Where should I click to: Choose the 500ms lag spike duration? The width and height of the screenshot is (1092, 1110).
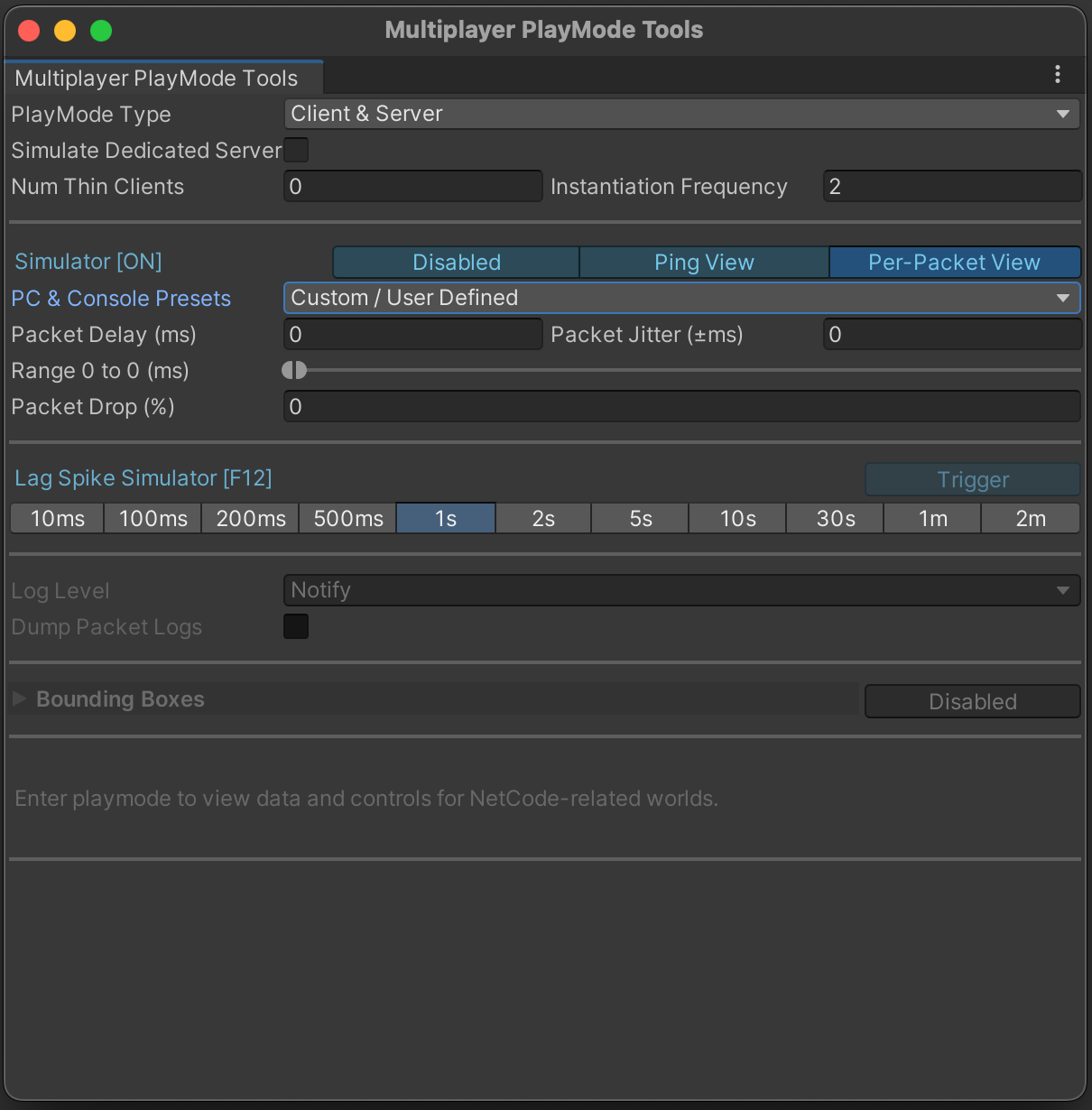347,518
